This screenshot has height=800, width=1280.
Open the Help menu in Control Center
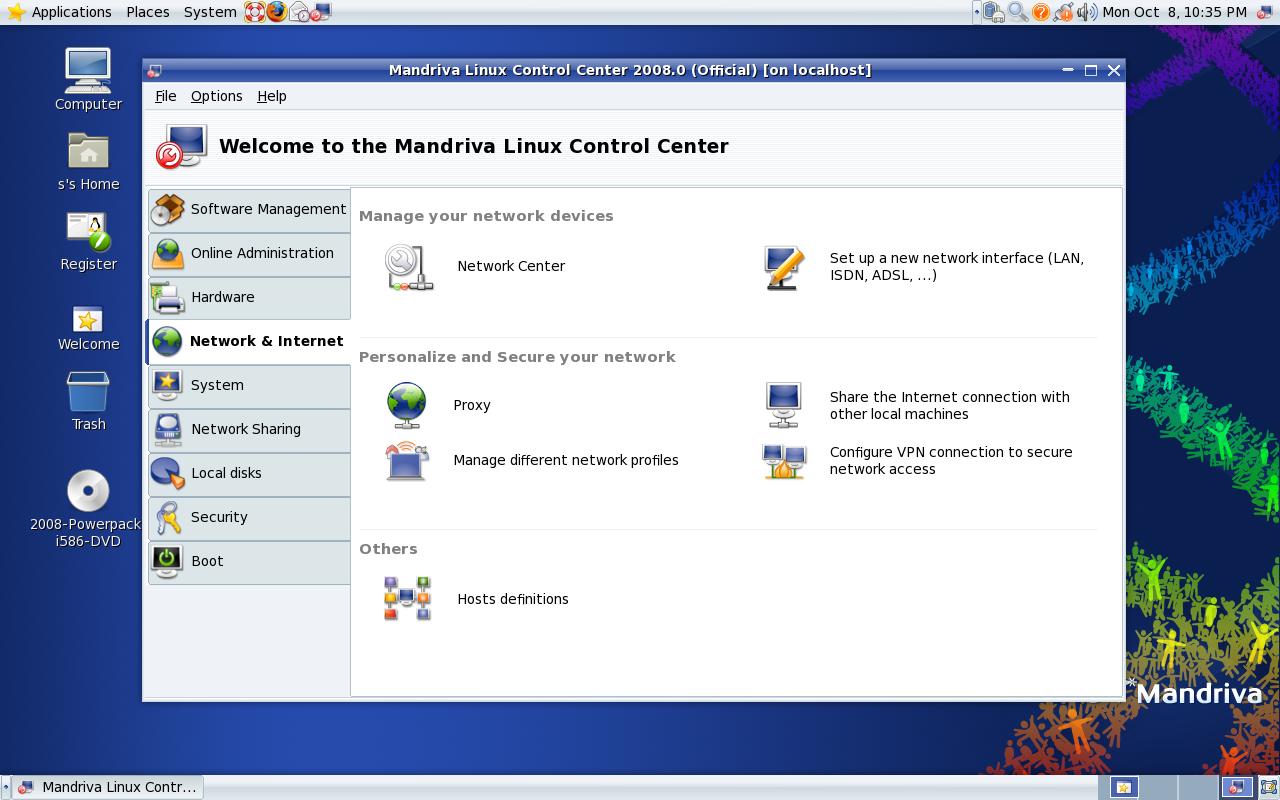click(x=272, y=96)
